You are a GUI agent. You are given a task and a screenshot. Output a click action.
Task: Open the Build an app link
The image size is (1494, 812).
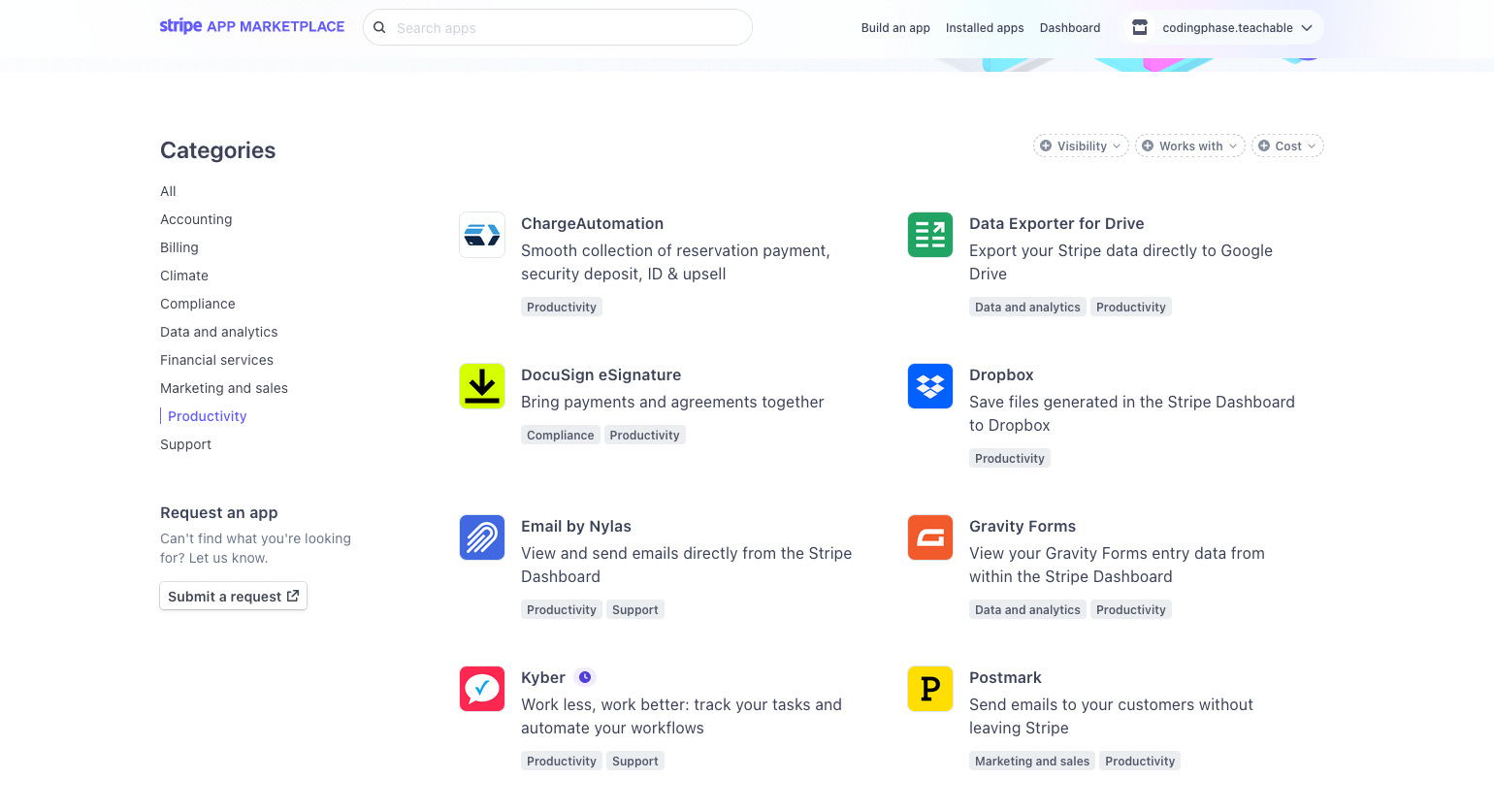tap(895, 27)
